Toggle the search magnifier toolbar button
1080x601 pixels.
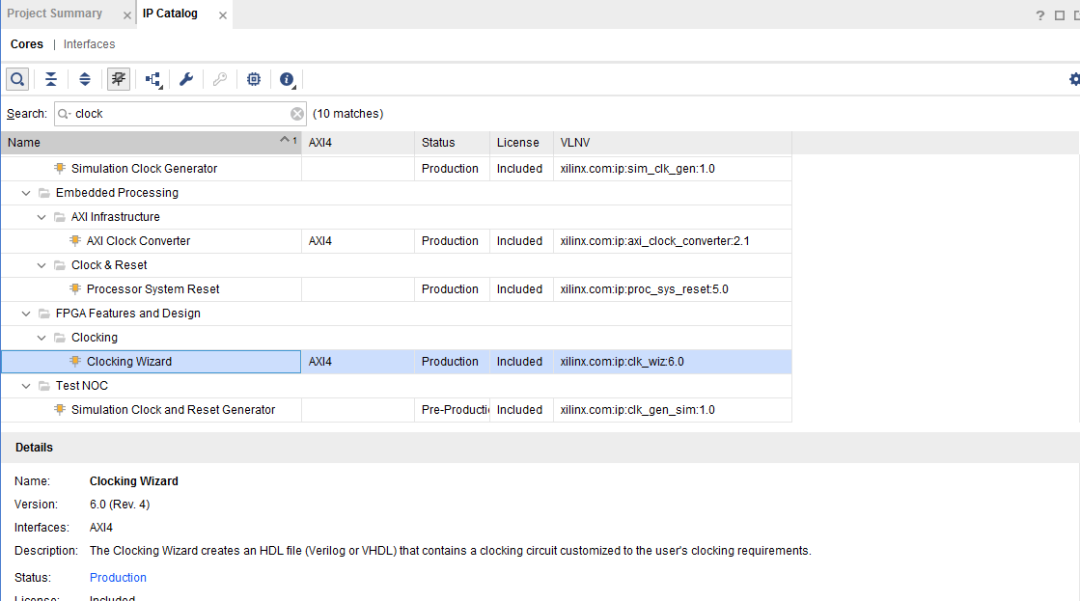tap(17, 79)
